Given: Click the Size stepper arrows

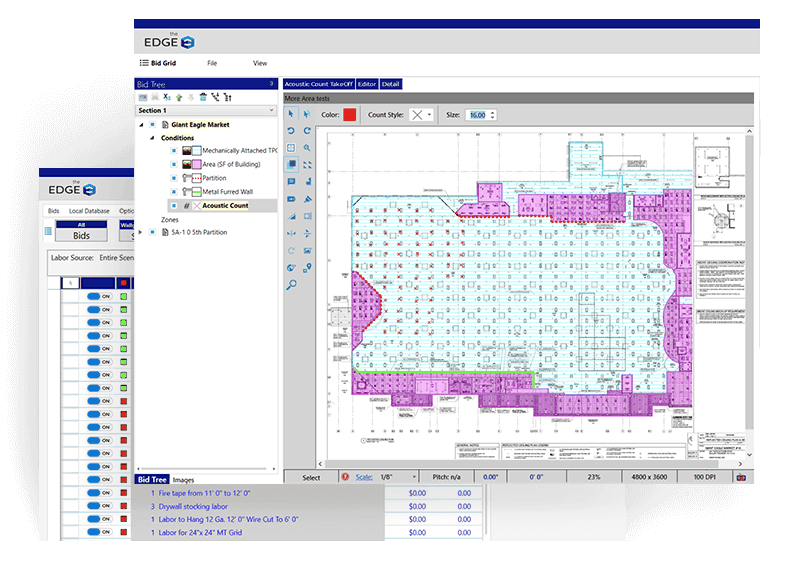Looking at the screenshot, I should (492, 115).
